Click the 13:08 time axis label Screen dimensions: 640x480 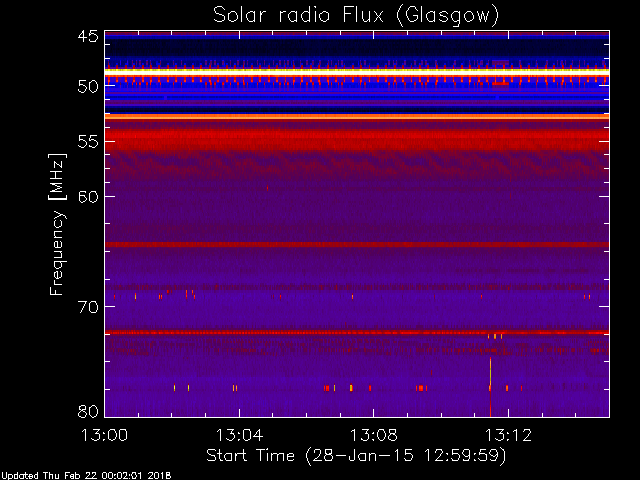click(374, 435)
